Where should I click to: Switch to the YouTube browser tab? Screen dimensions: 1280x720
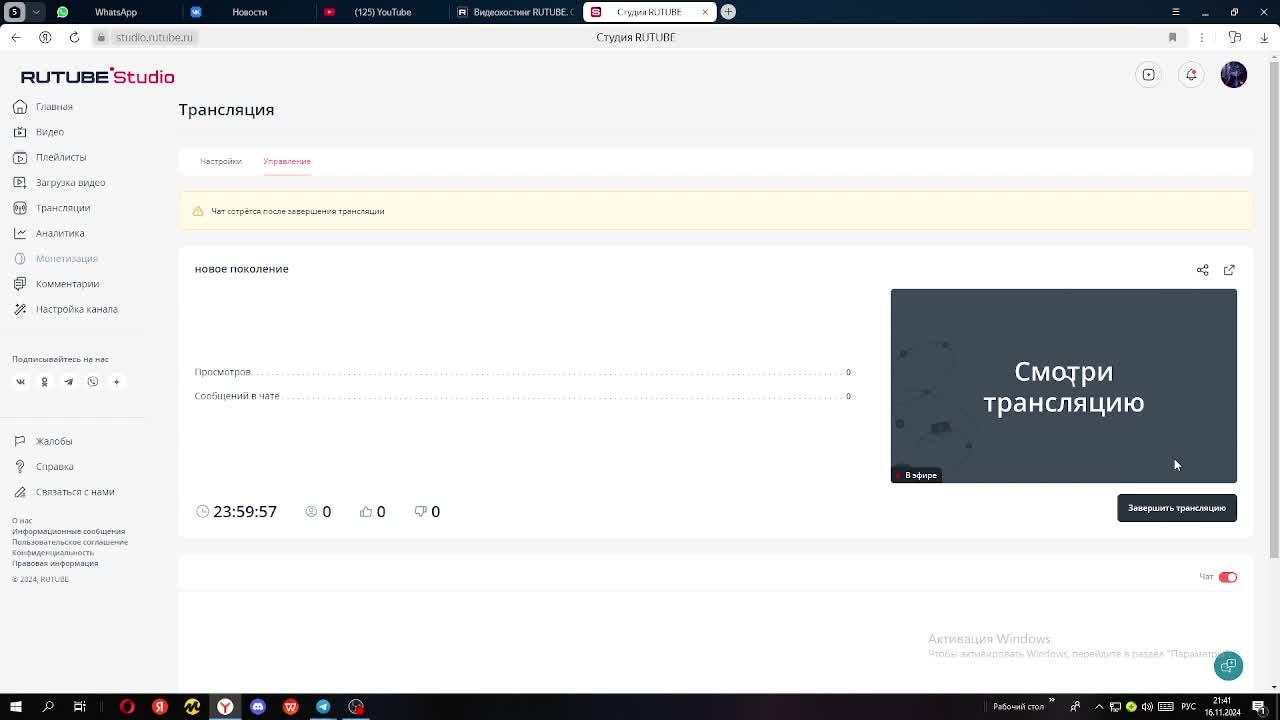coord(380,12)
